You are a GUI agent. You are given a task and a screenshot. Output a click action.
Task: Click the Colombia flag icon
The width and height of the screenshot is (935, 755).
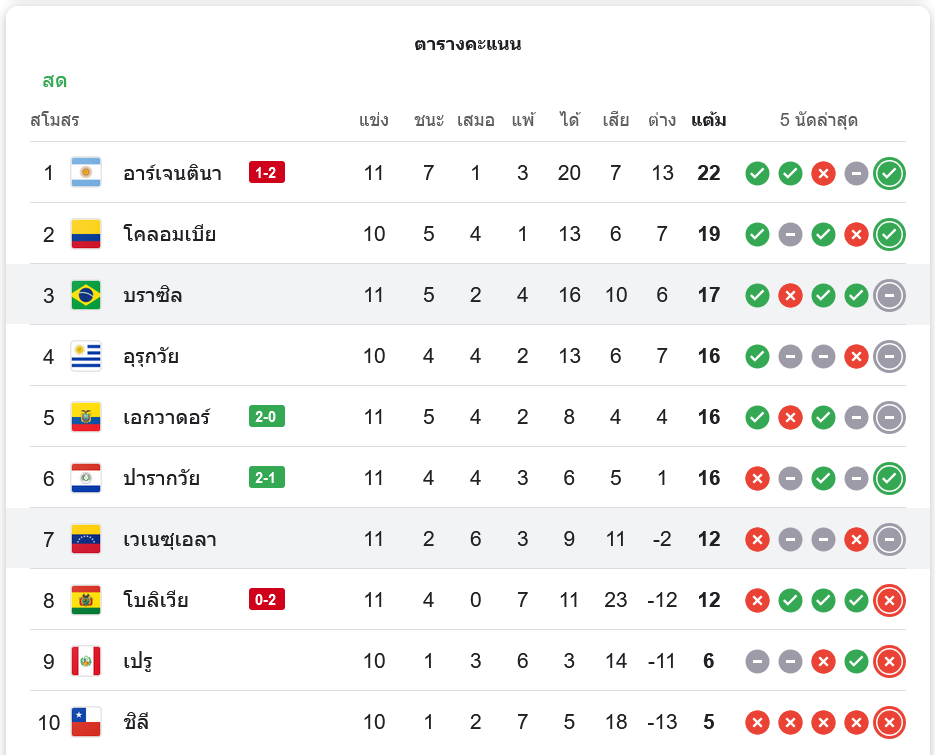(x=86, y=234)
